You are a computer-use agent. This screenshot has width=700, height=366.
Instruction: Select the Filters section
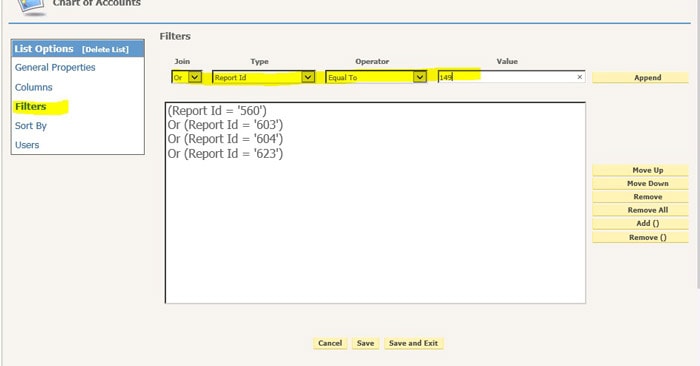tap(30, 107)
